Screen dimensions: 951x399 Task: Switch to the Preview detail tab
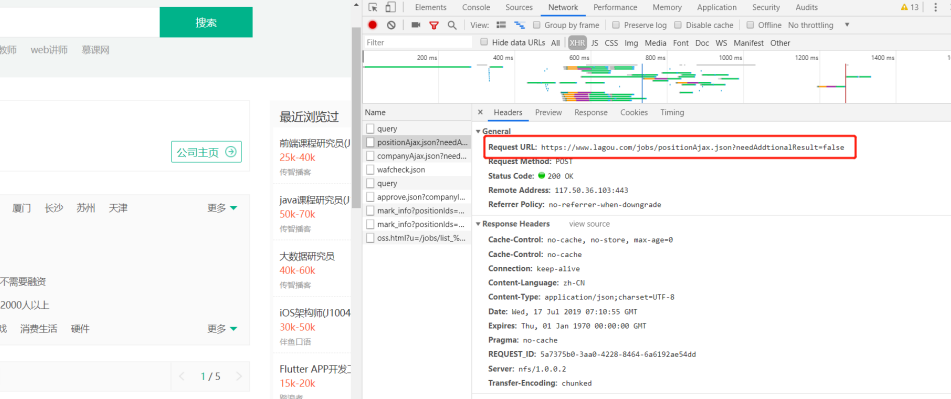click(x=548, y=112)
